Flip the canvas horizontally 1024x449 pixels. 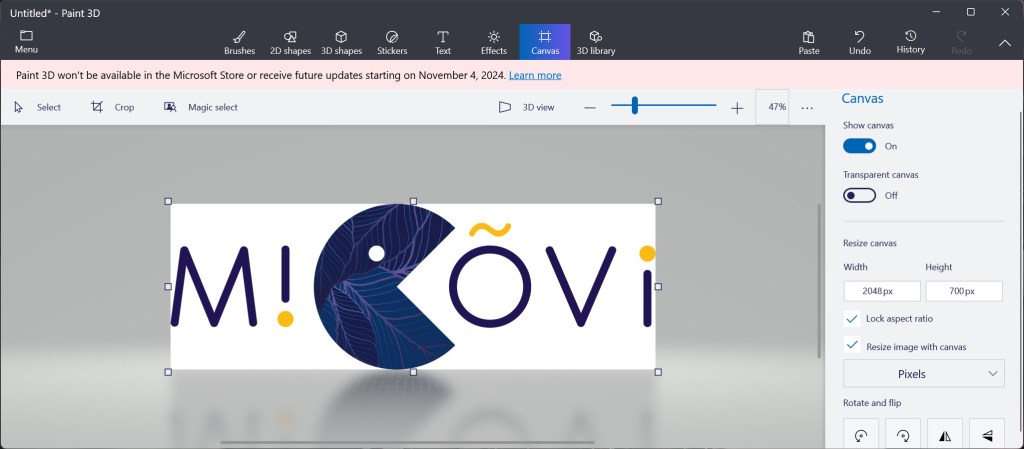click(x=945, y=435)
